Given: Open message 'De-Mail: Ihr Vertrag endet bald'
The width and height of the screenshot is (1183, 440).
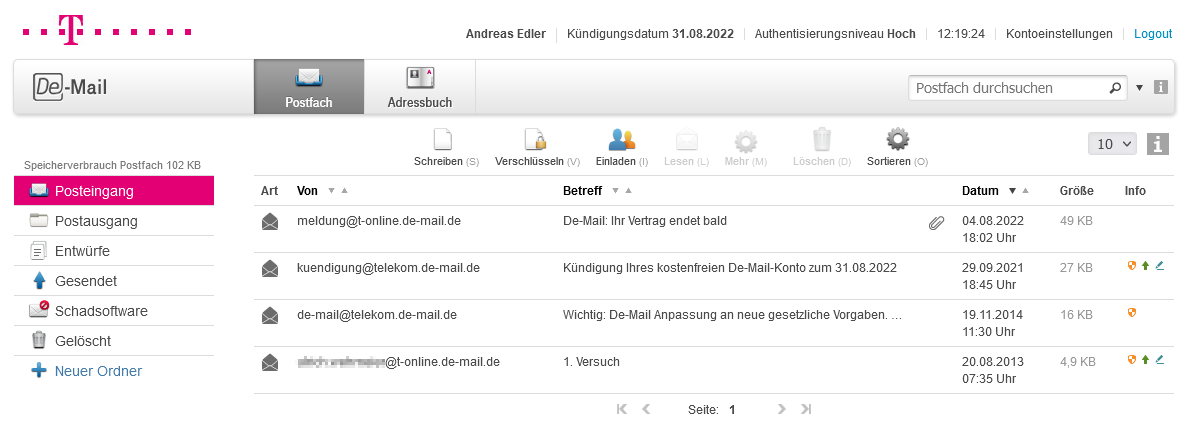Looking at the screenshot, I should click(644, 221).
